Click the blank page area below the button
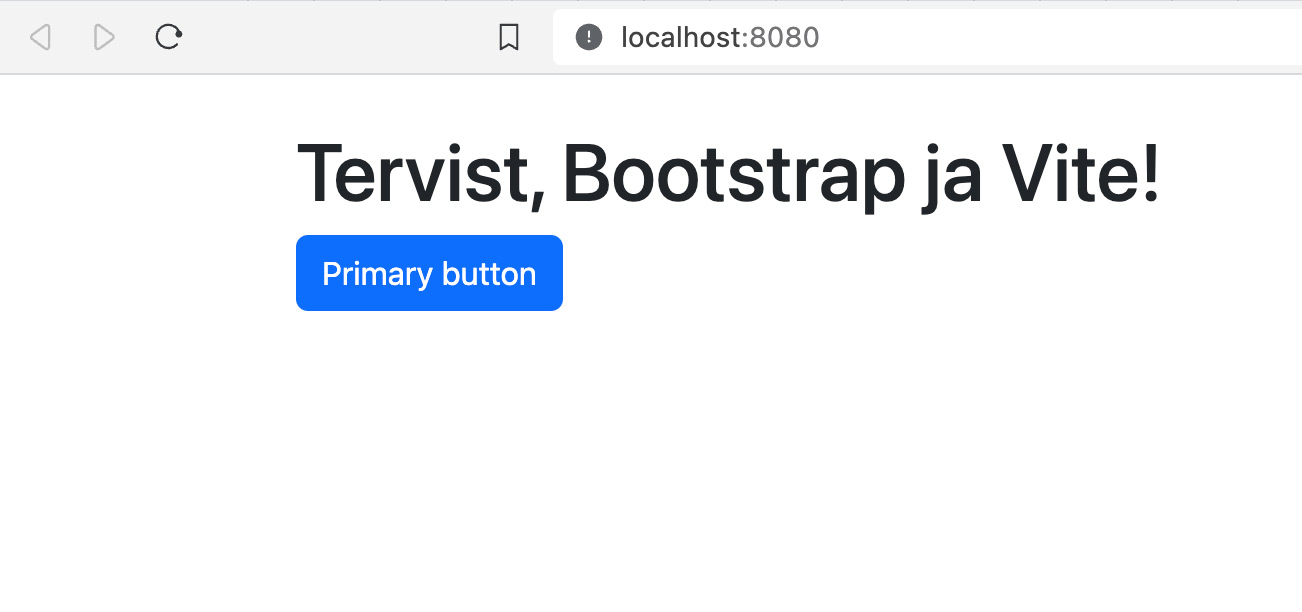 coord(650,460)
